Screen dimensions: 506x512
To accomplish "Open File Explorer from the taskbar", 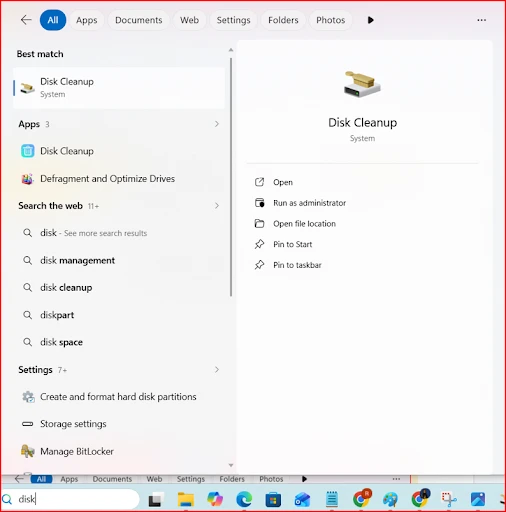I will 186,499.
